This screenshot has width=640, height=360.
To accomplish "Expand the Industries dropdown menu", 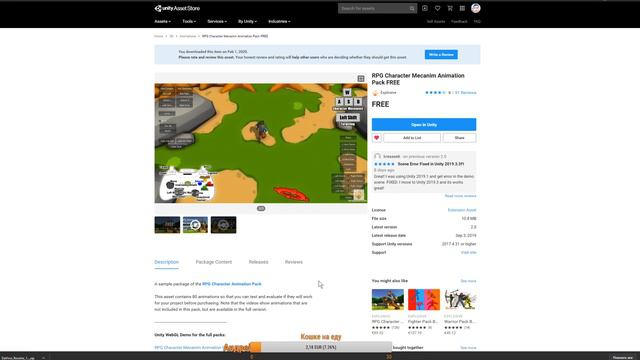I will tap(279, 21).
